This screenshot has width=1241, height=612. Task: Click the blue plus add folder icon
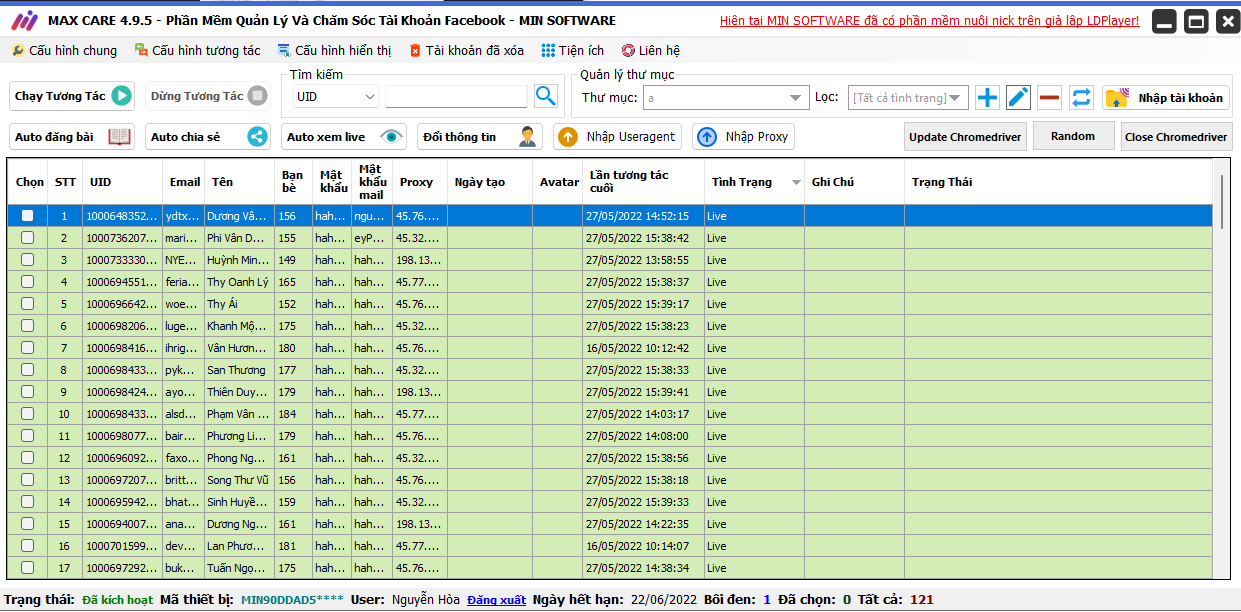987,97
